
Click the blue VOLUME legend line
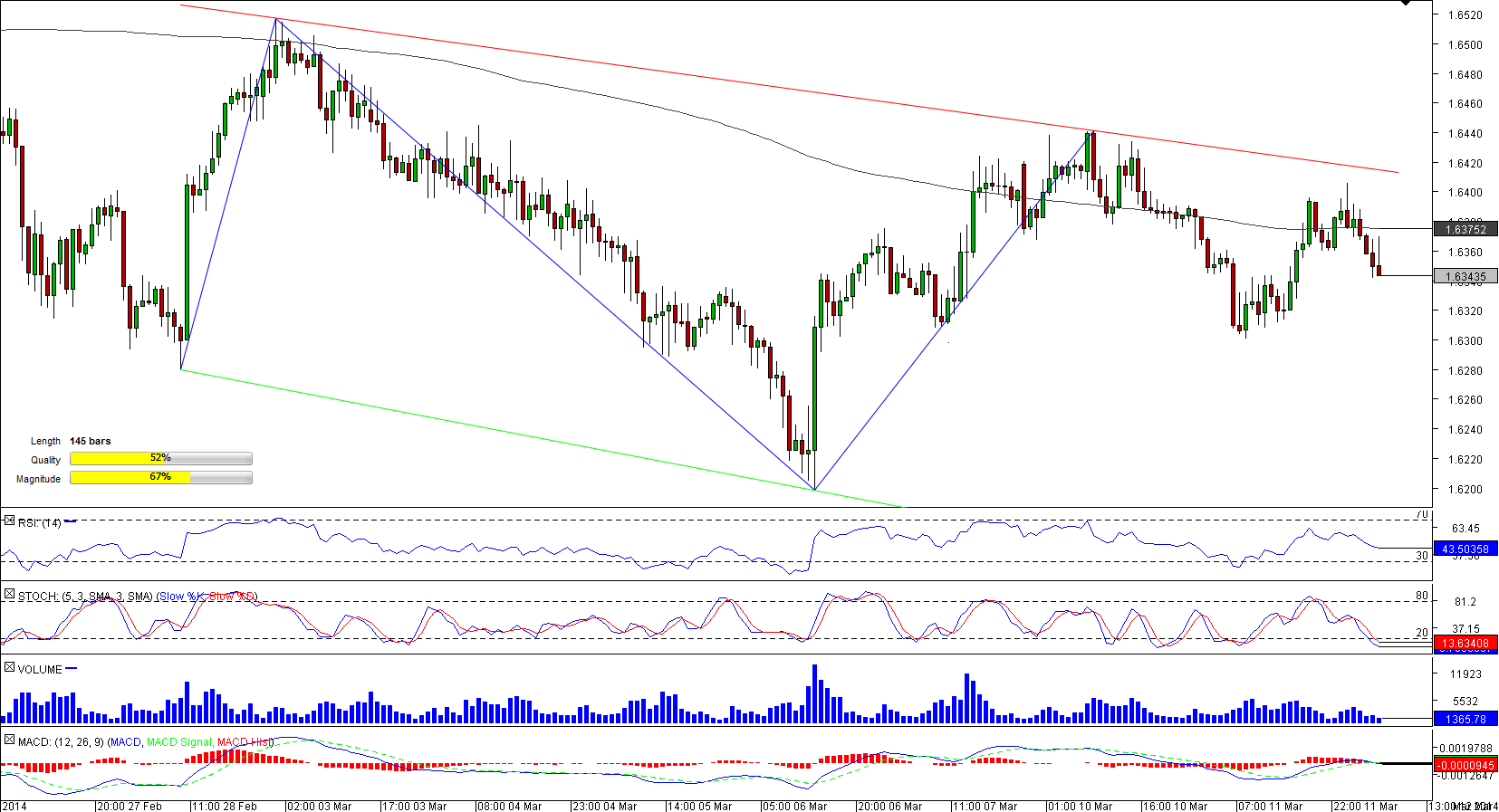[72, 669]
